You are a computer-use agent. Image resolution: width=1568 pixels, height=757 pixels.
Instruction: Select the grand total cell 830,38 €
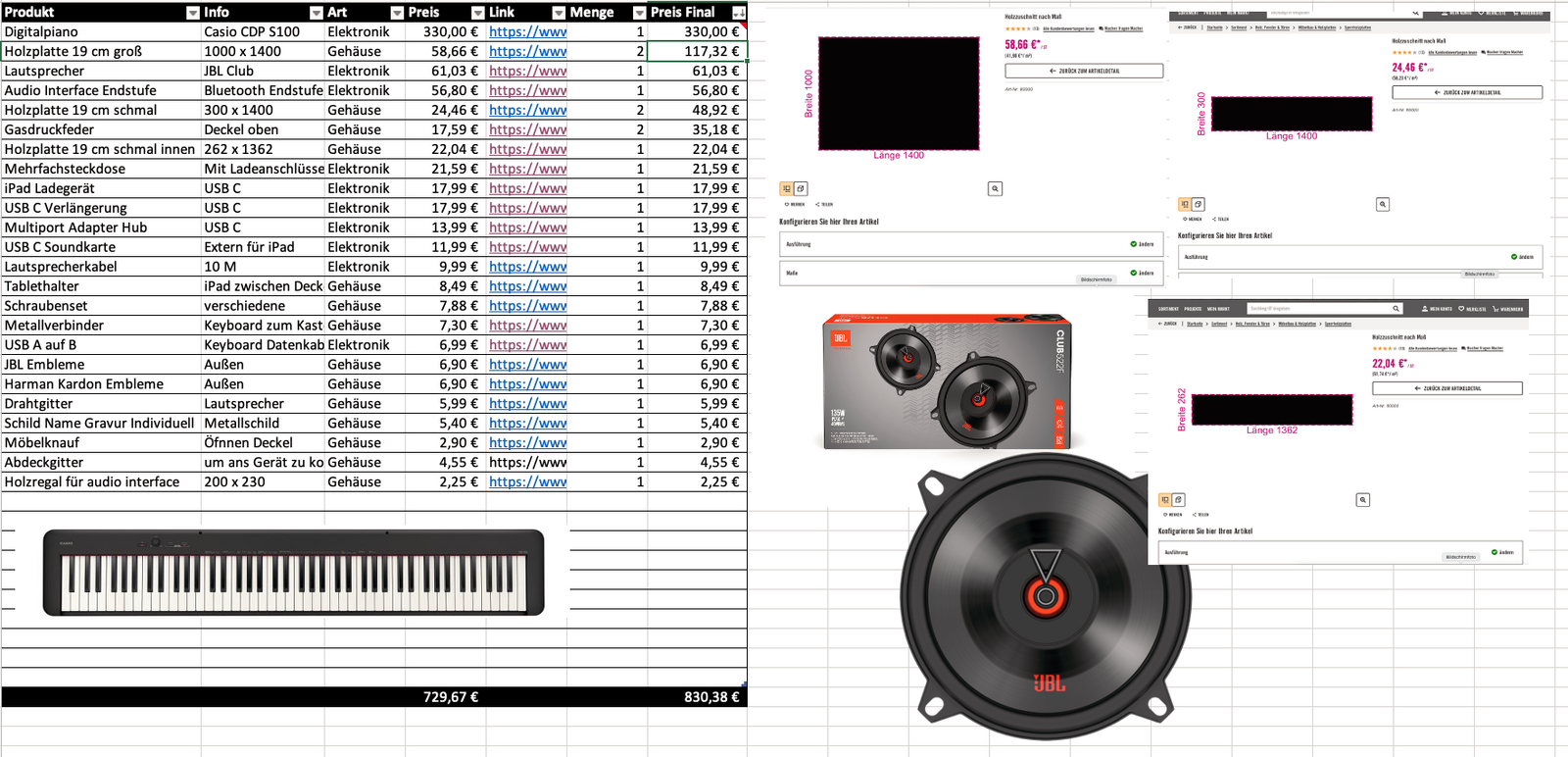[x=697, y=697]
